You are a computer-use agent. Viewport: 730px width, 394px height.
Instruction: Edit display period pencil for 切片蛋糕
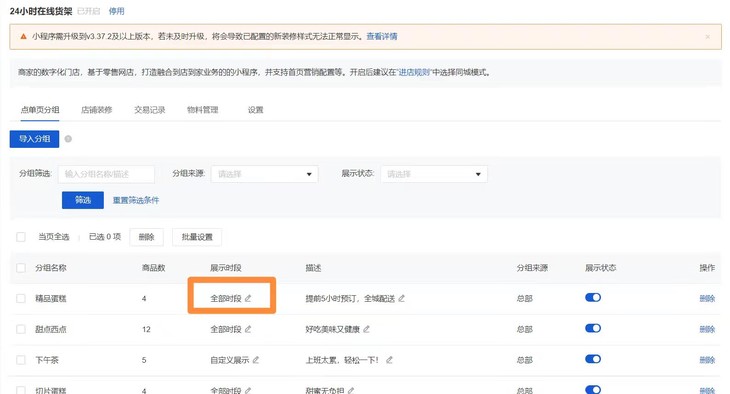(x=248, y=390)
